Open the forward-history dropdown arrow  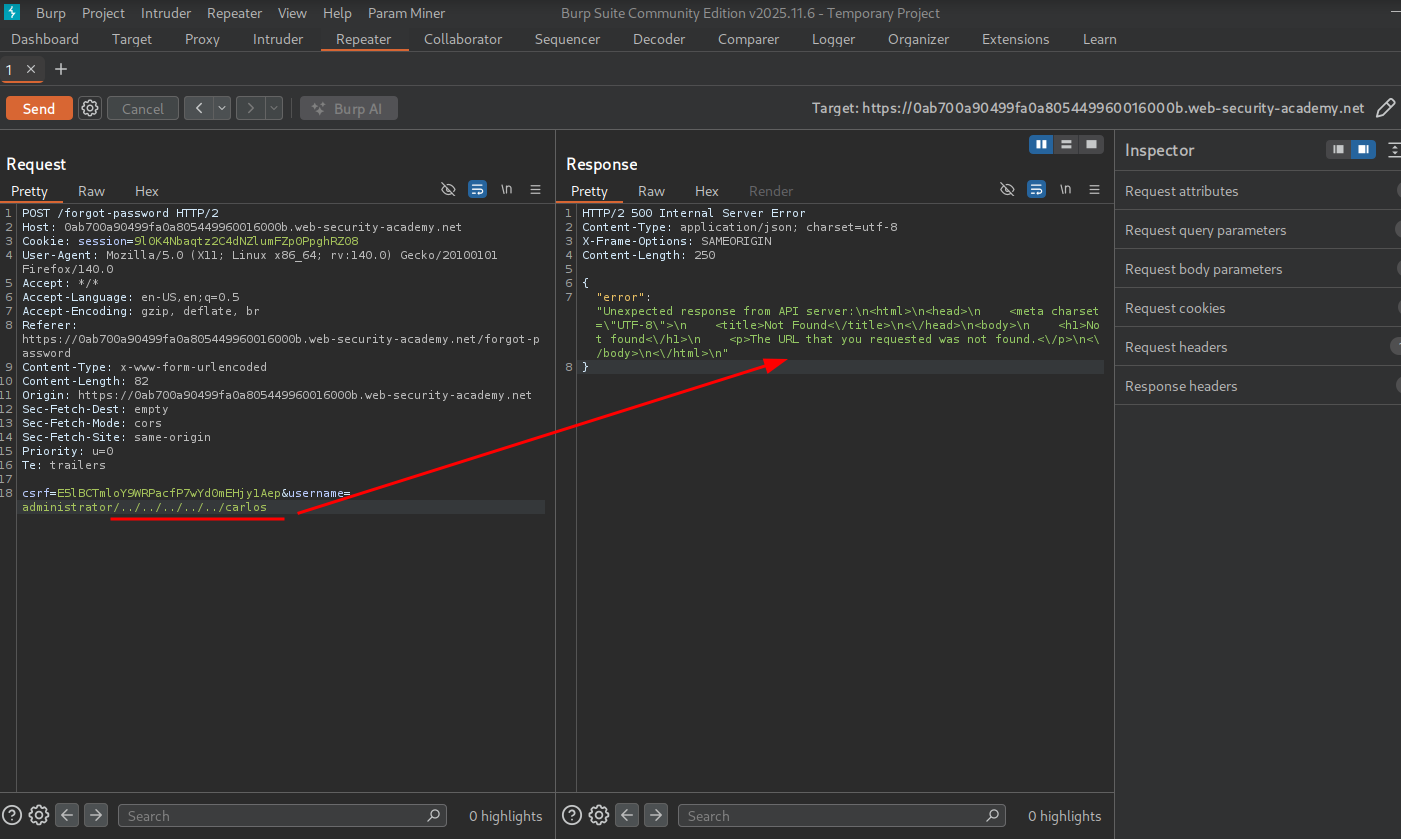(x=273, y=108)
